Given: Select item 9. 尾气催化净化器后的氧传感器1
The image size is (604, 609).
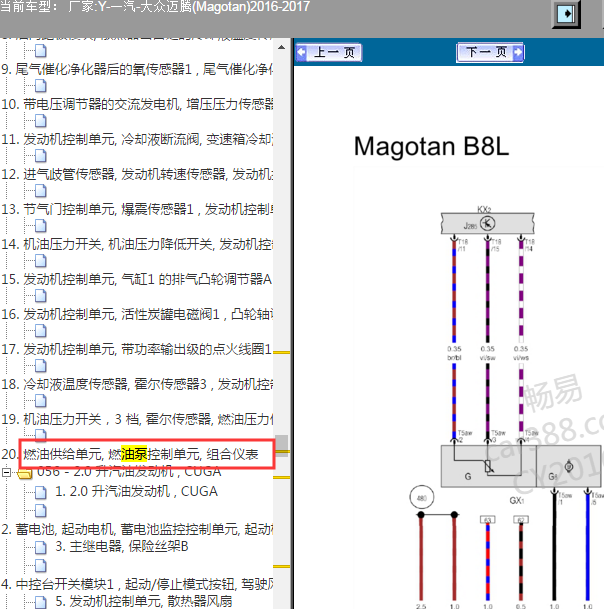Looking at the screenshot, I should point(137,70).
